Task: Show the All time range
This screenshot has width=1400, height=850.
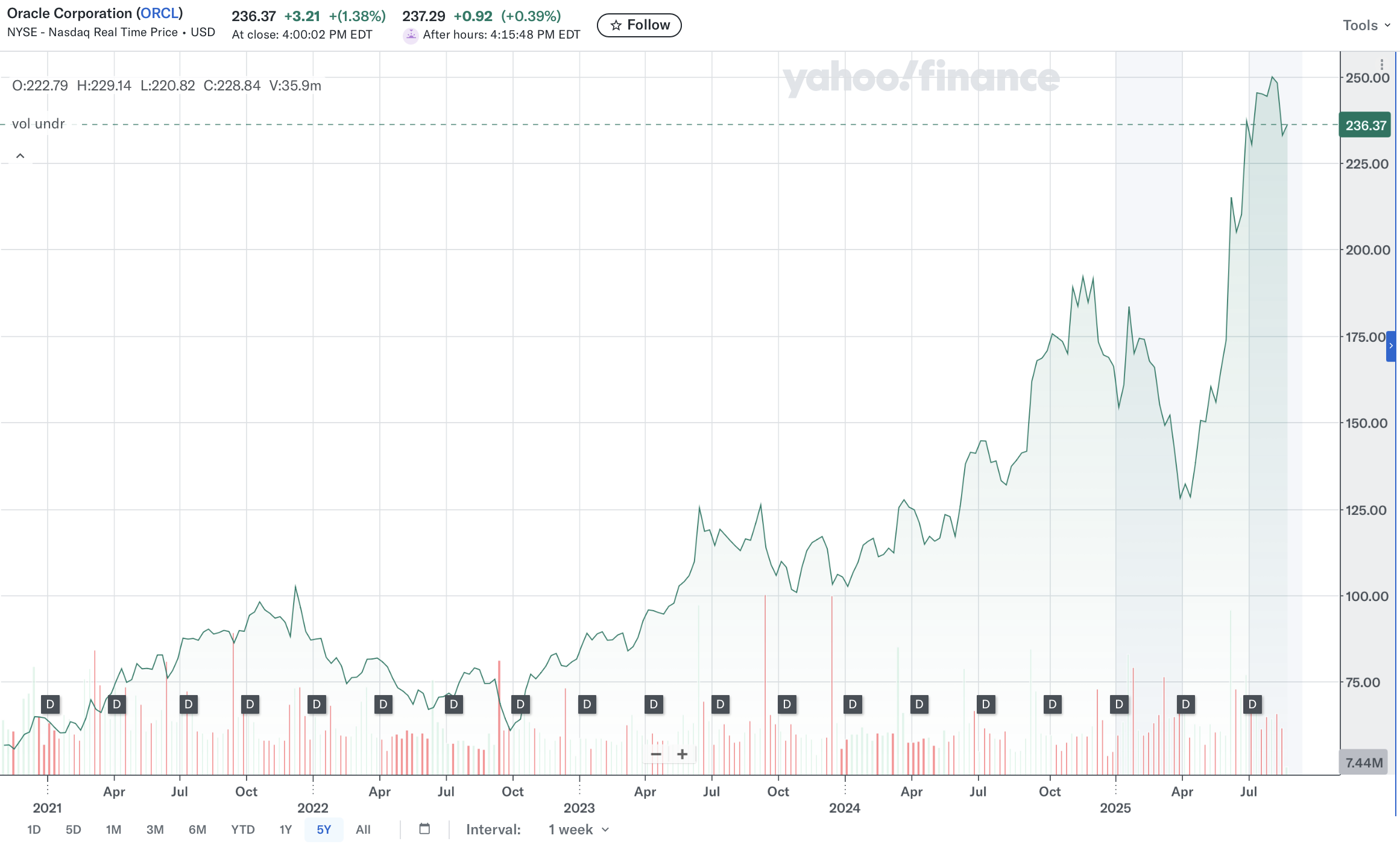Action: (x=363, y=830)
